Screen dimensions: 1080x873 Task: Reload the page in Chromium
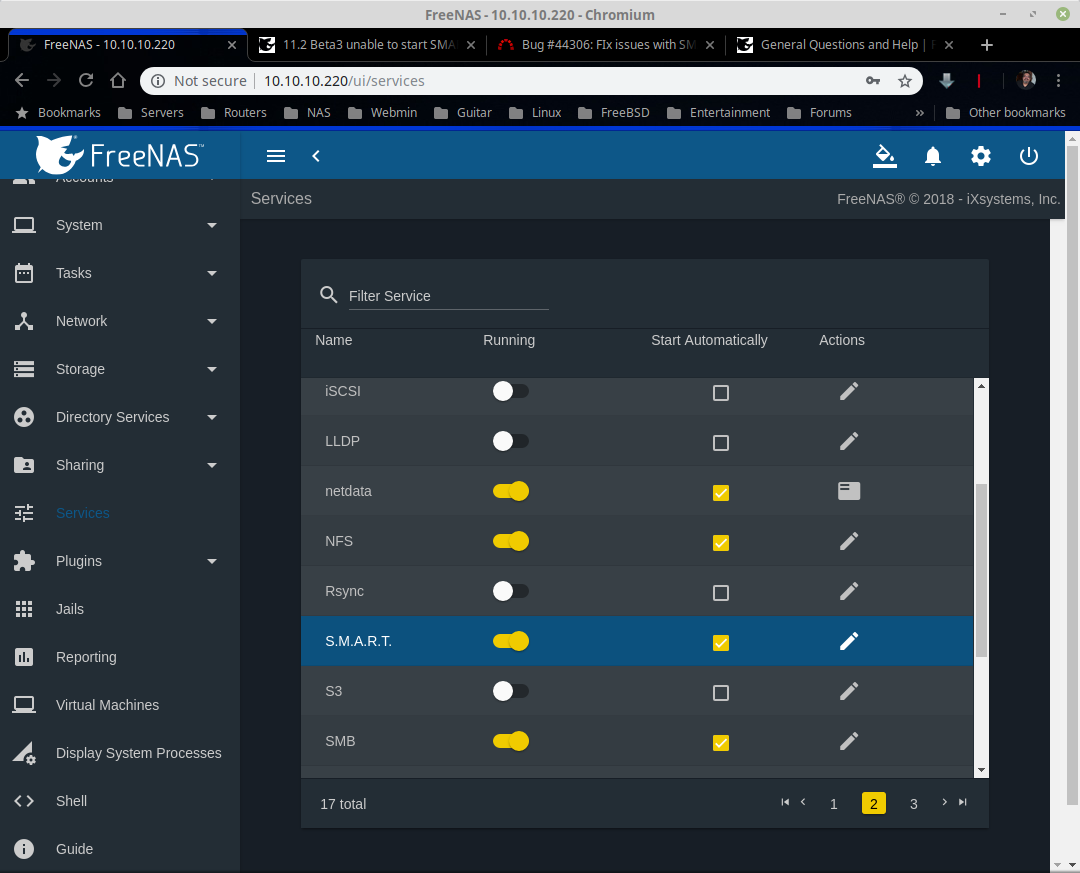click(86, 81)
